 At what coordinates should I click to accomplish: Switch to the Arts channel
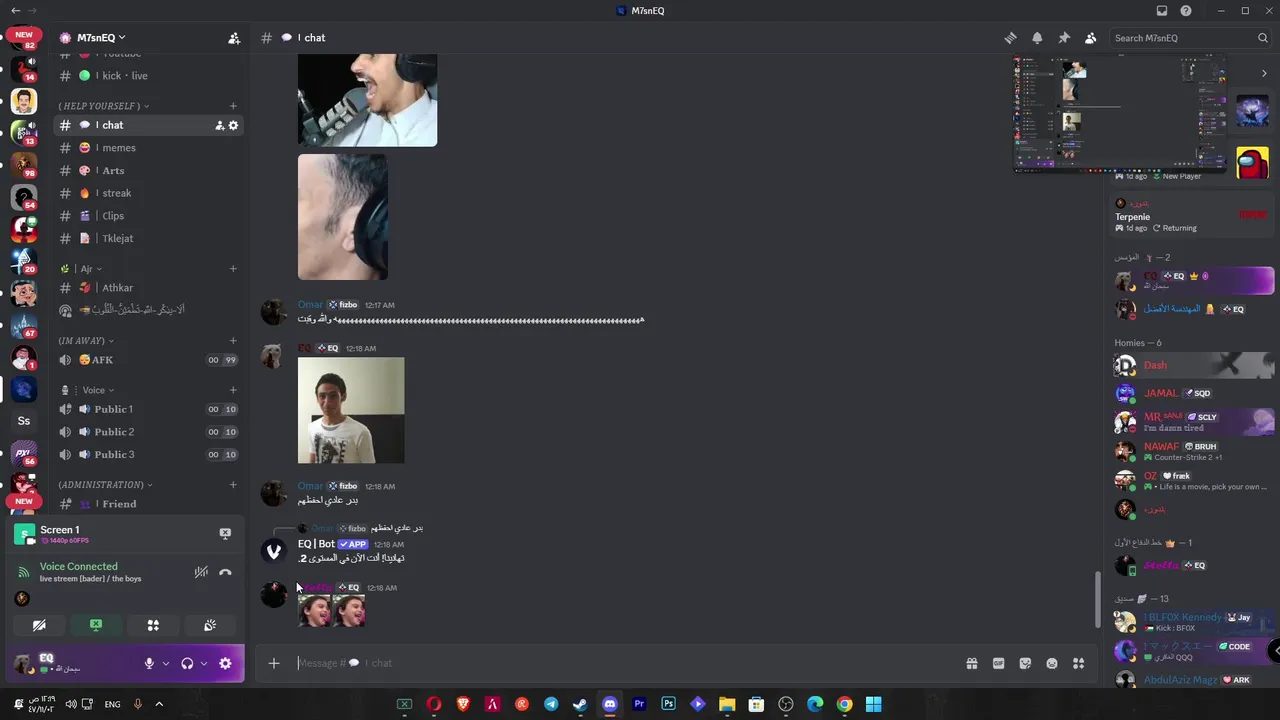(x=148, y=171)
